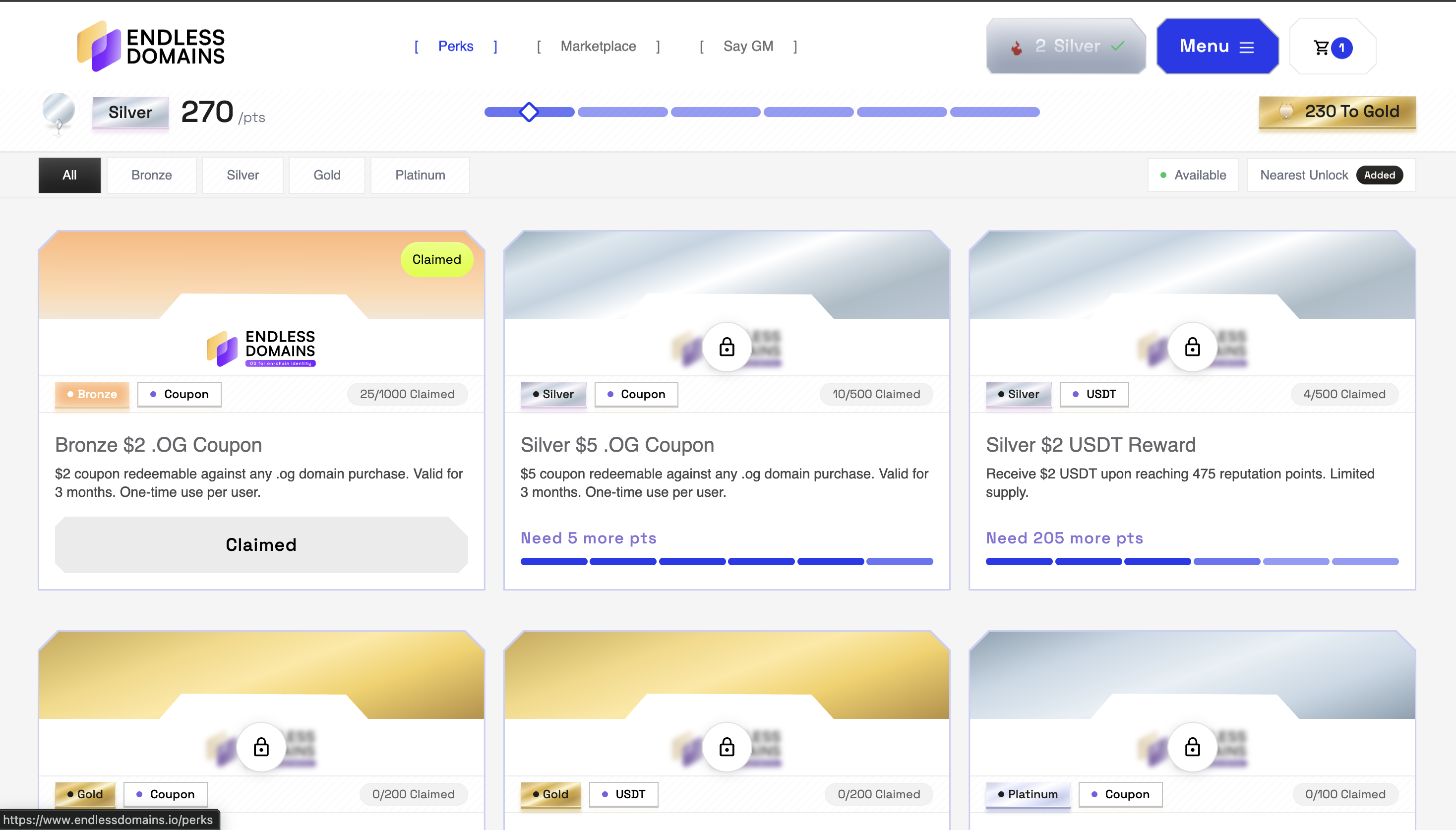Viewport: 1456px width, 830px height.
Task: Click the Bronze tag on first card
Action: [92, 395]
